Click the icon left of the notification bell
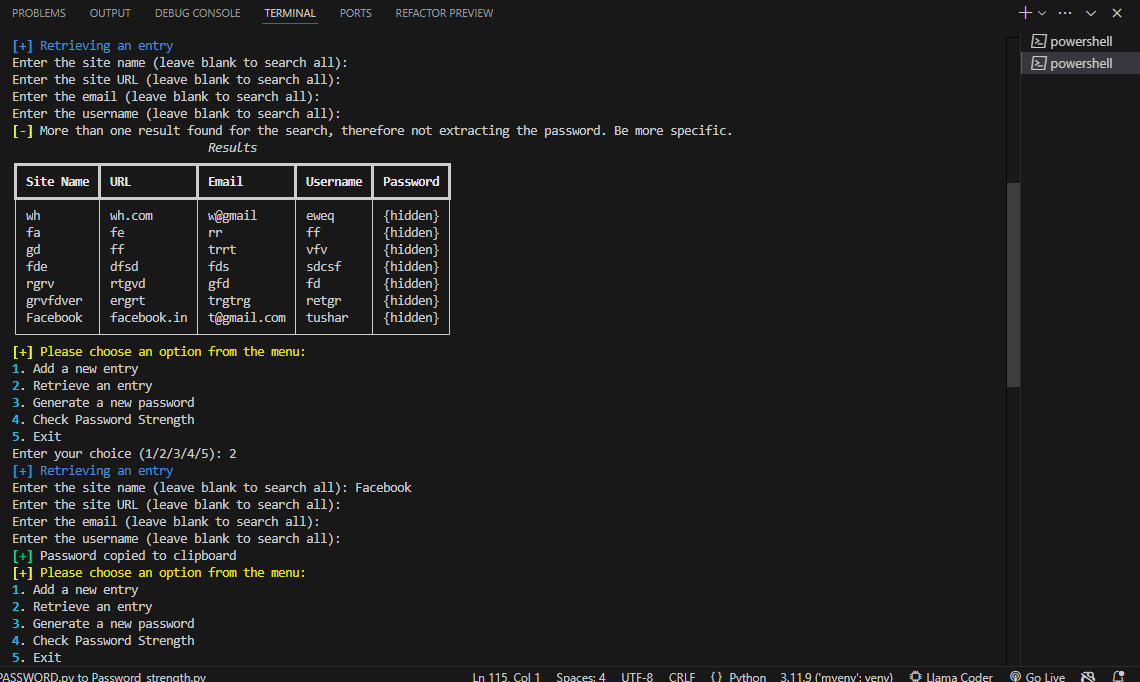Image resolution: width=1140 pixels, height=682 pixels. point(1088,676)
